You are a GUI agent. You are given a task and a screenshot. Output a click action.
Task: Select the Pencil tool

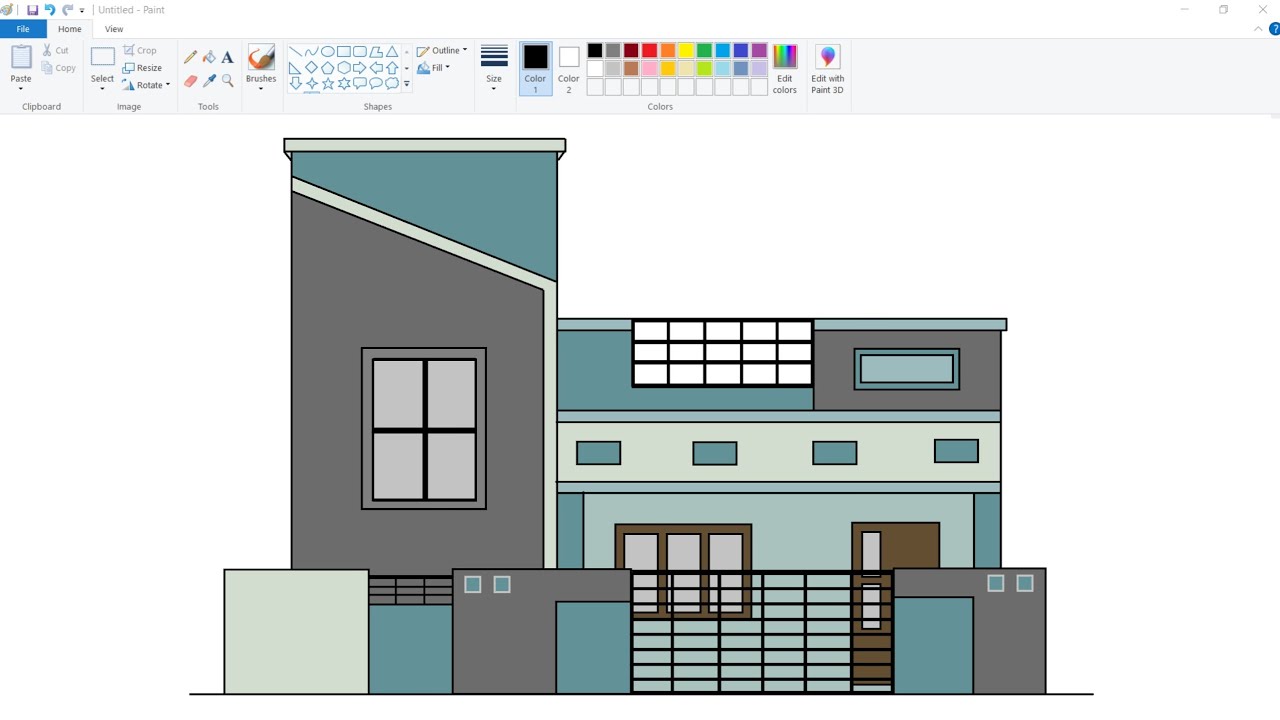tap(190, 58)
